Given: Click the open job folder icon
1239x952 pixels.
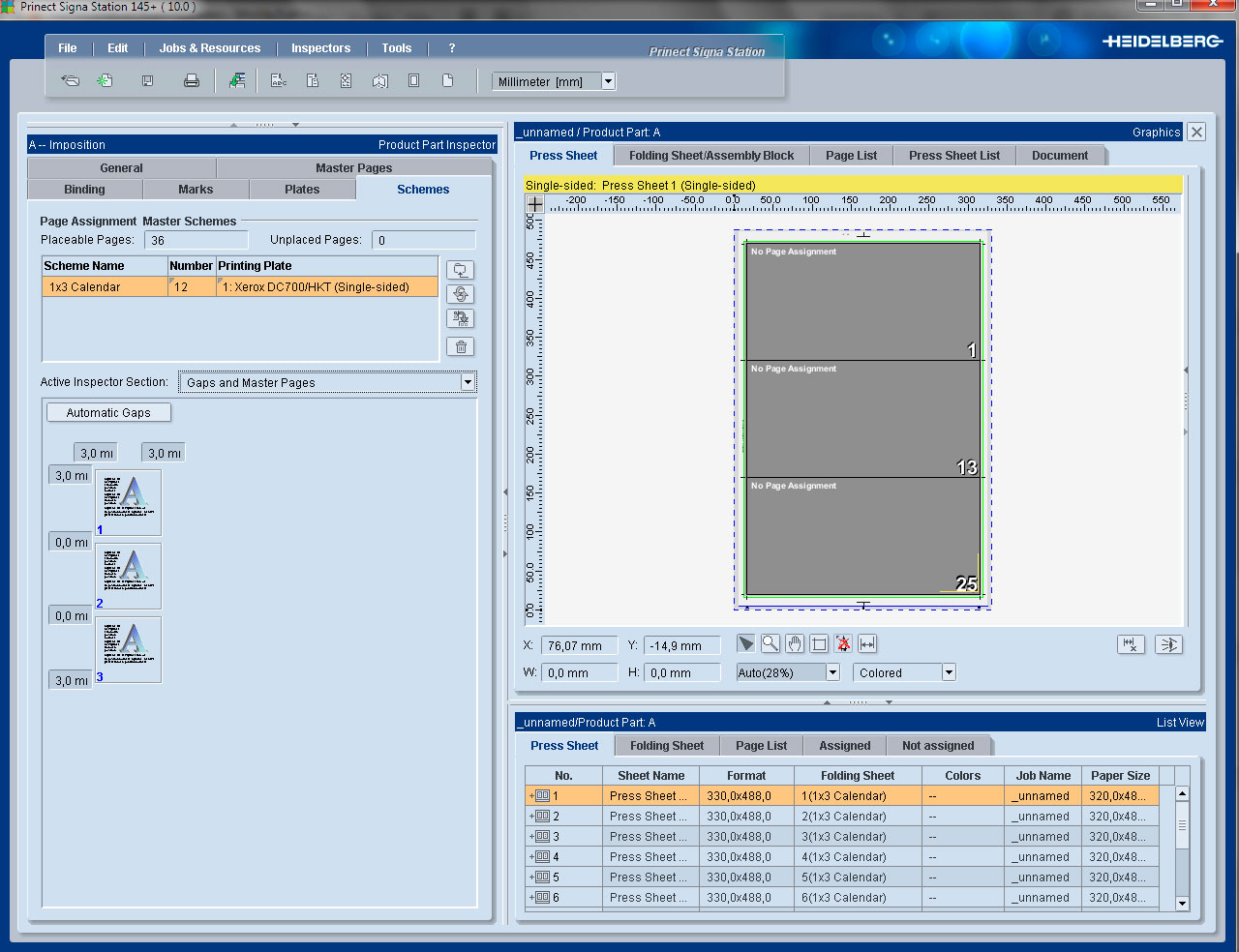Looking at the screenshot, I should (x=70, y=81).
